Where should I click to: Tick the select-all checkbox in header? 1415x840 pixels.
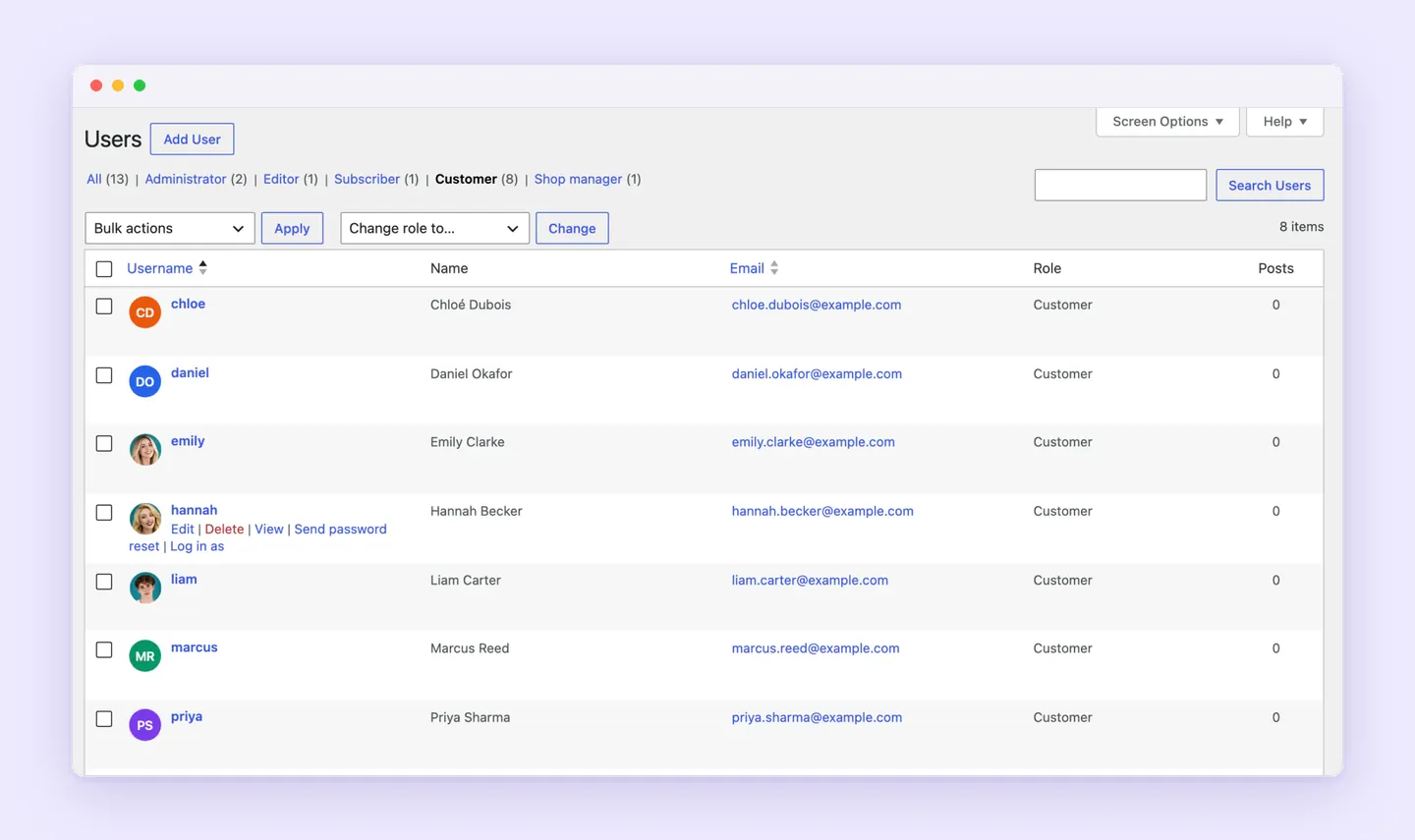pos(104,268)
